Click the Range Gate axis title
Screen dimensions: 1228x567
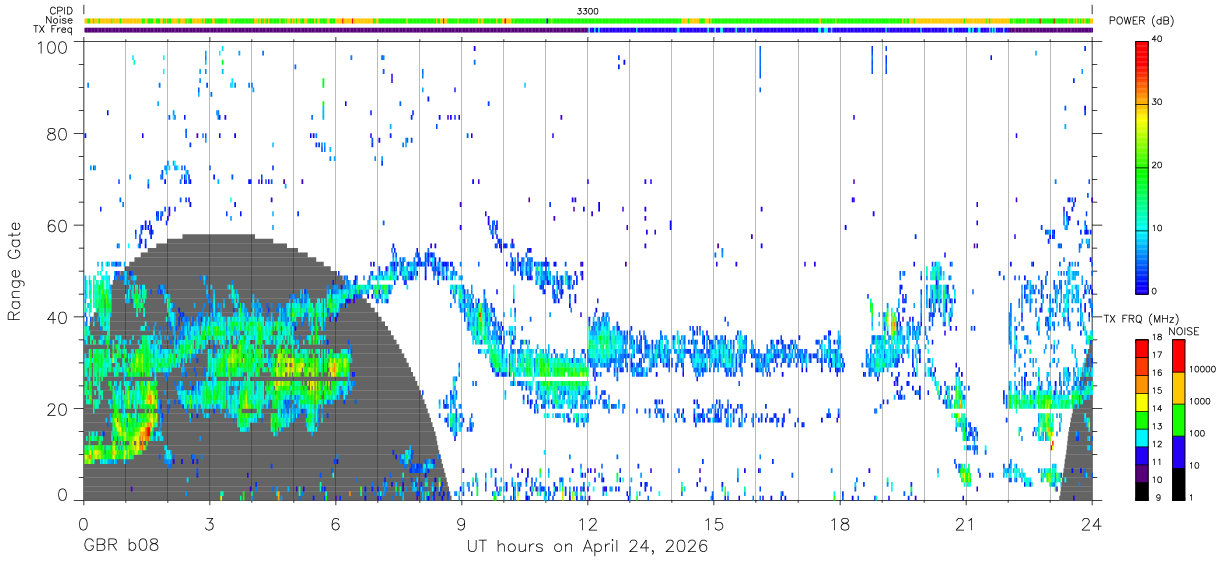[x=15, y=271]
